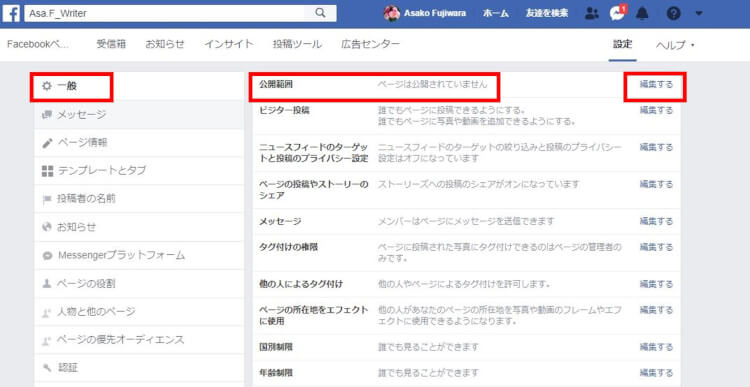
Task: Click ストーリーズへの投稿のシェアがオンになっています text
Action: point(478,184)
